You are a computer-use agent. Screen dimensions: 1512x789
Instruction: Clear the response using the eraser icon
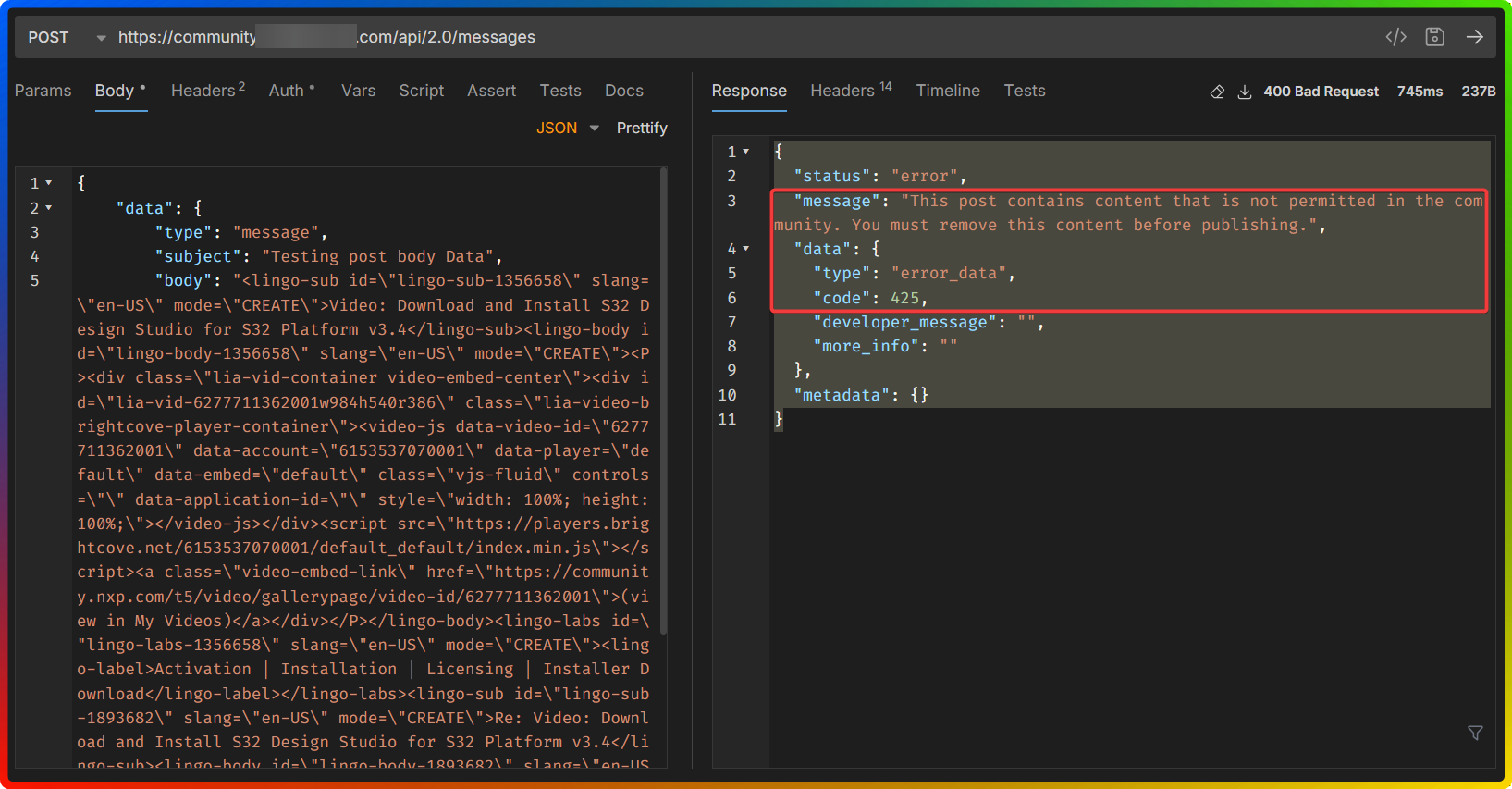click(x=1217, y=92)
